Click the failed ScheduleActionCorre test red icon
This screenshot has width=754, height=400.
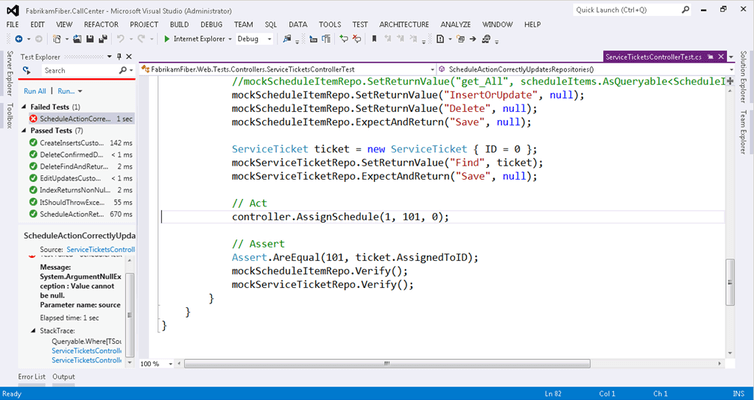tap(33, 119)
